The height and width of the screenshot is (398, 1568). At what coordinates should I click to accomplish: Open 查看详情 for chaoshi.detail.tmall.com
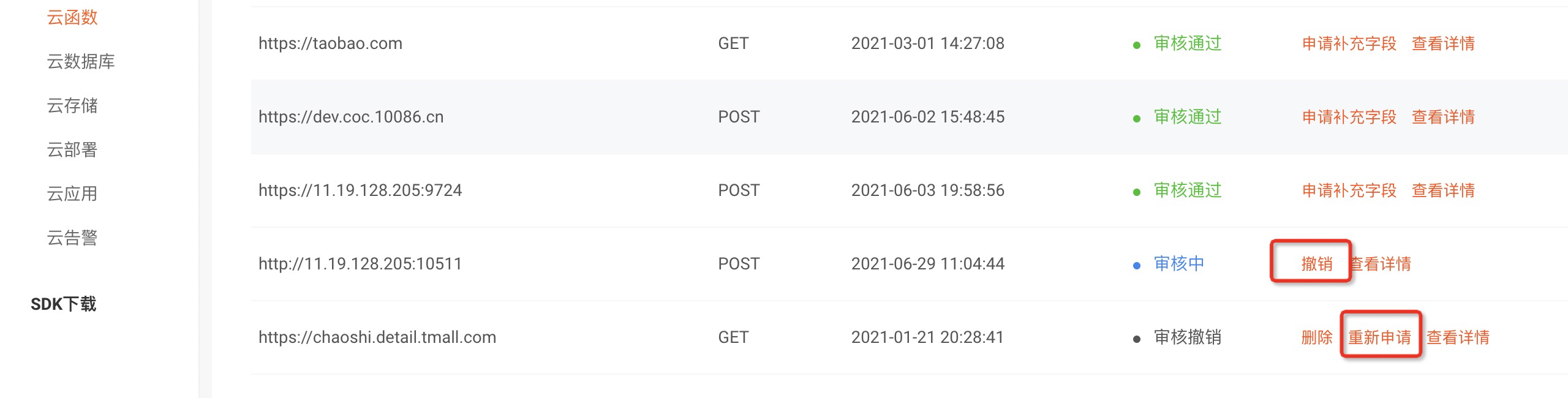coord(1458,337)
